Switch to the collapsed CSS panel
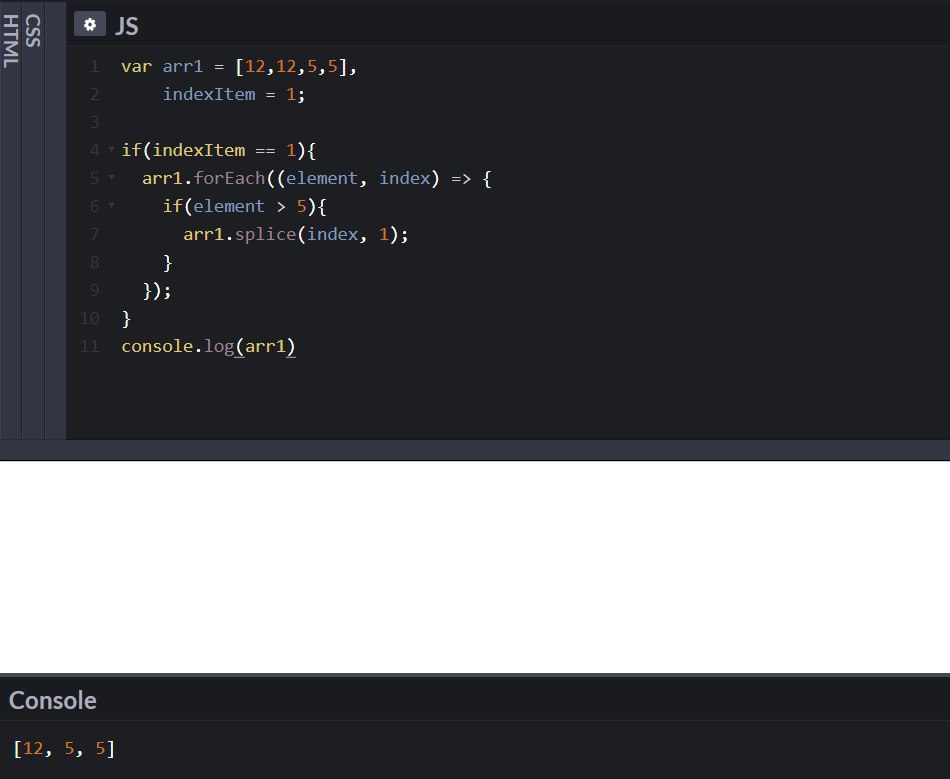950x779 pixels. tap(33, 31)
